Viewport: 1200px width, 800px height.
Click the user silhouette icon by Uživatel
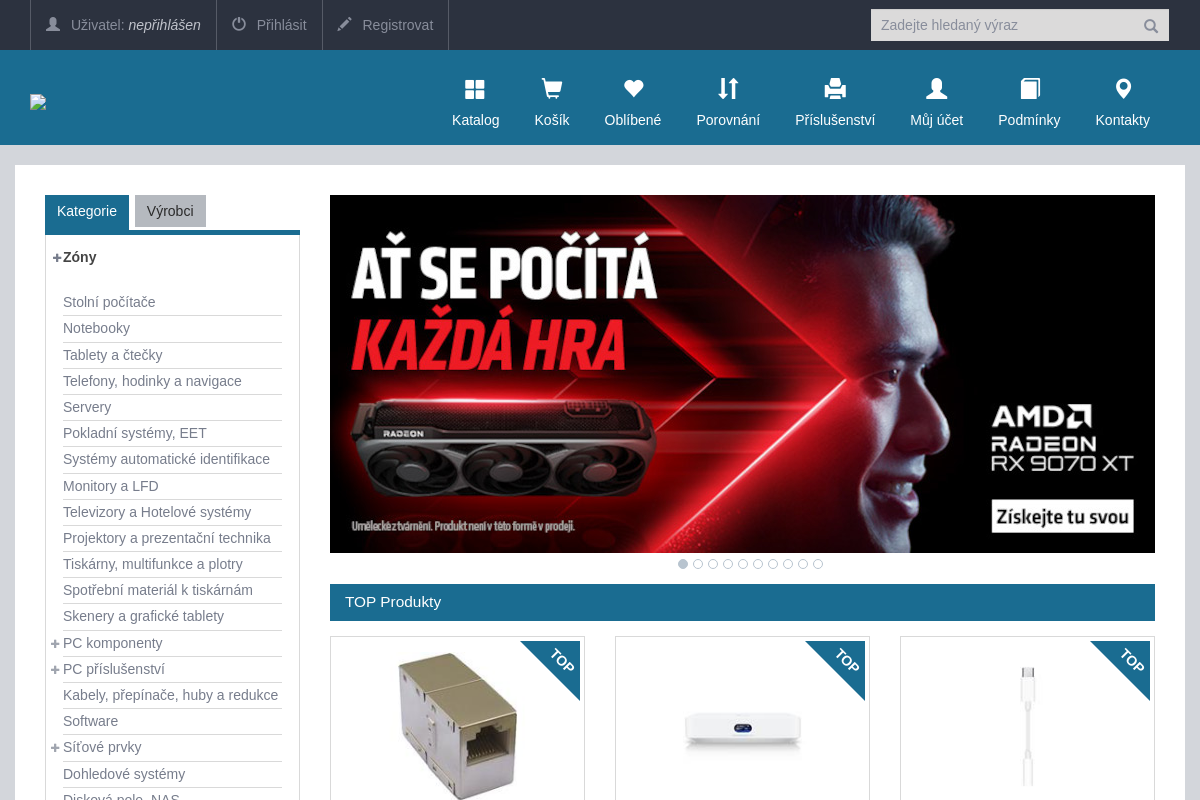(x=53, y=24)
